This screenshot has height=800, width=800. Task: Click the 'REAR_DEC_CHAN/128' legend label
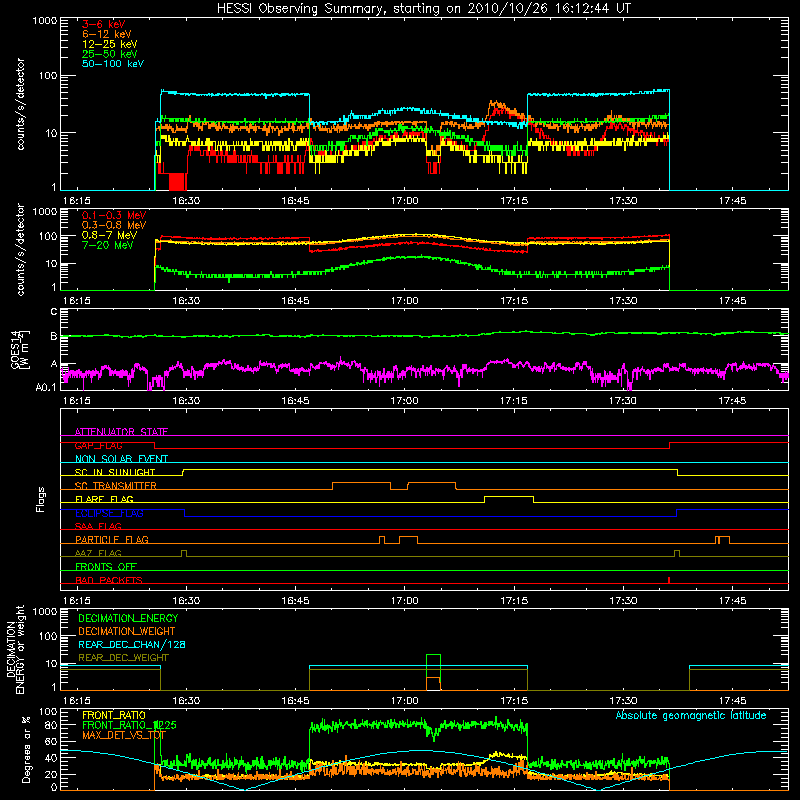click(132, 644)
